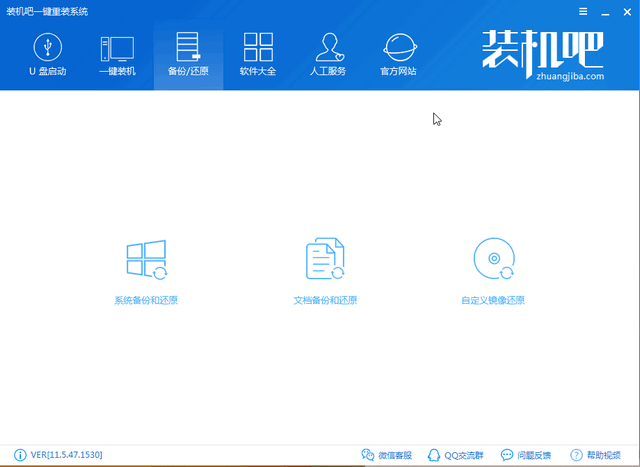Go to 人工服务 manual support

point(329,56)
